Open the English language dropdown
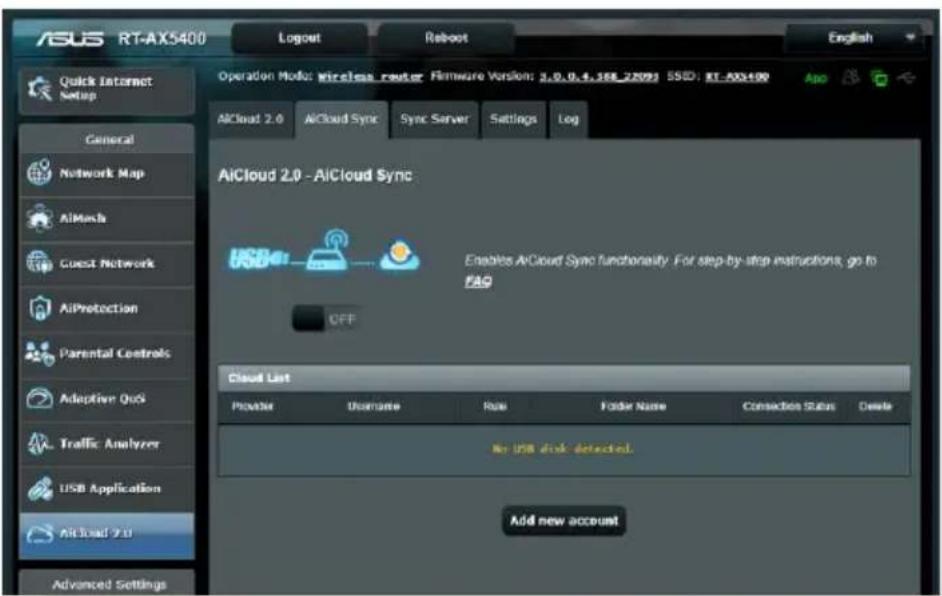 [856, 38]
